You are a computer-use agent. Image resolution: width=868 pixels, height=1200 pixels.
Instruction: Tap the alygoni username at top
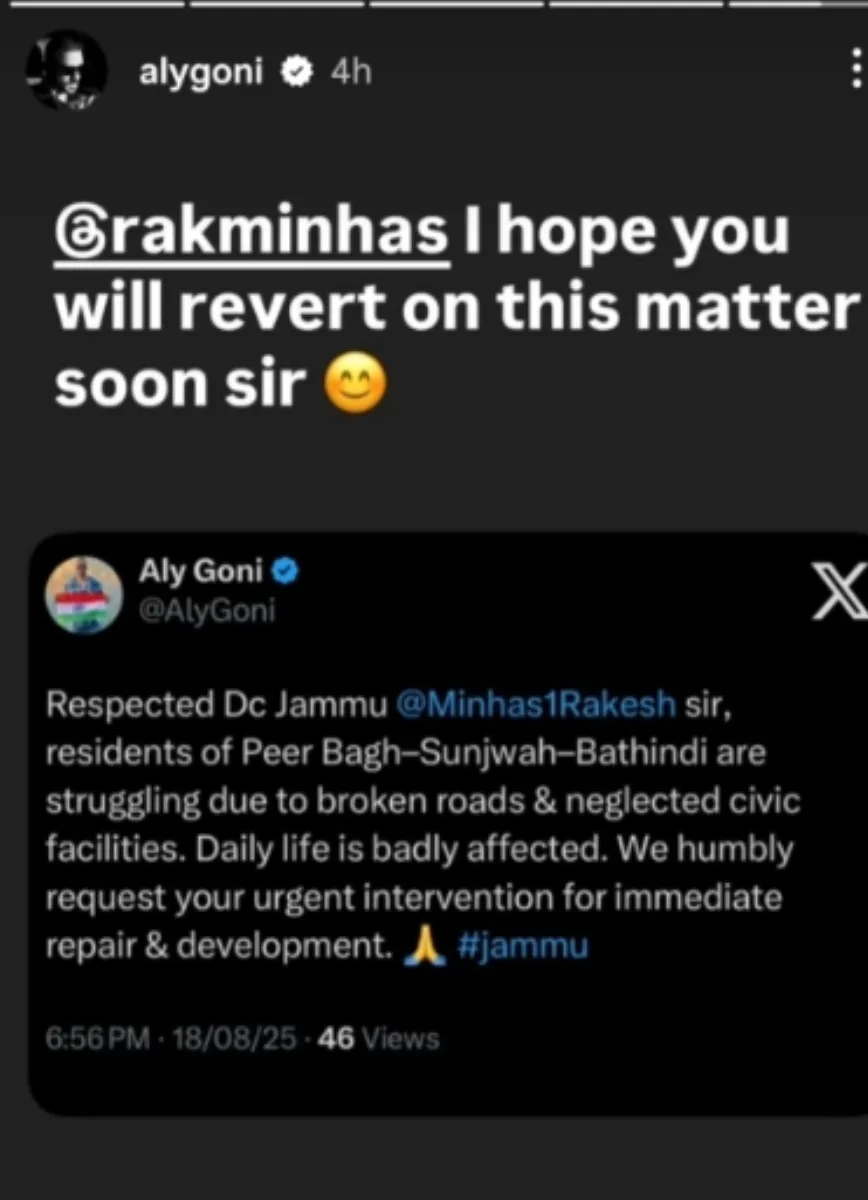201,71
